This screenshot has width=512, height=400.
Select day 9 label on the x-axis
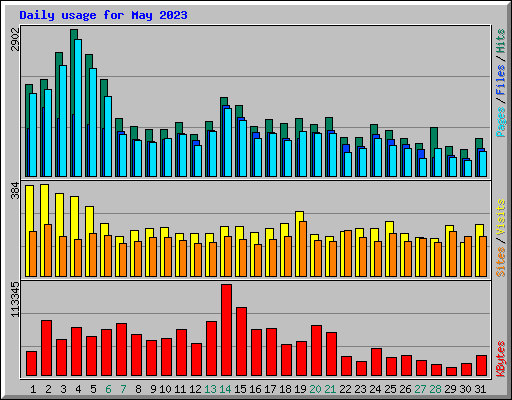point(153,389)
